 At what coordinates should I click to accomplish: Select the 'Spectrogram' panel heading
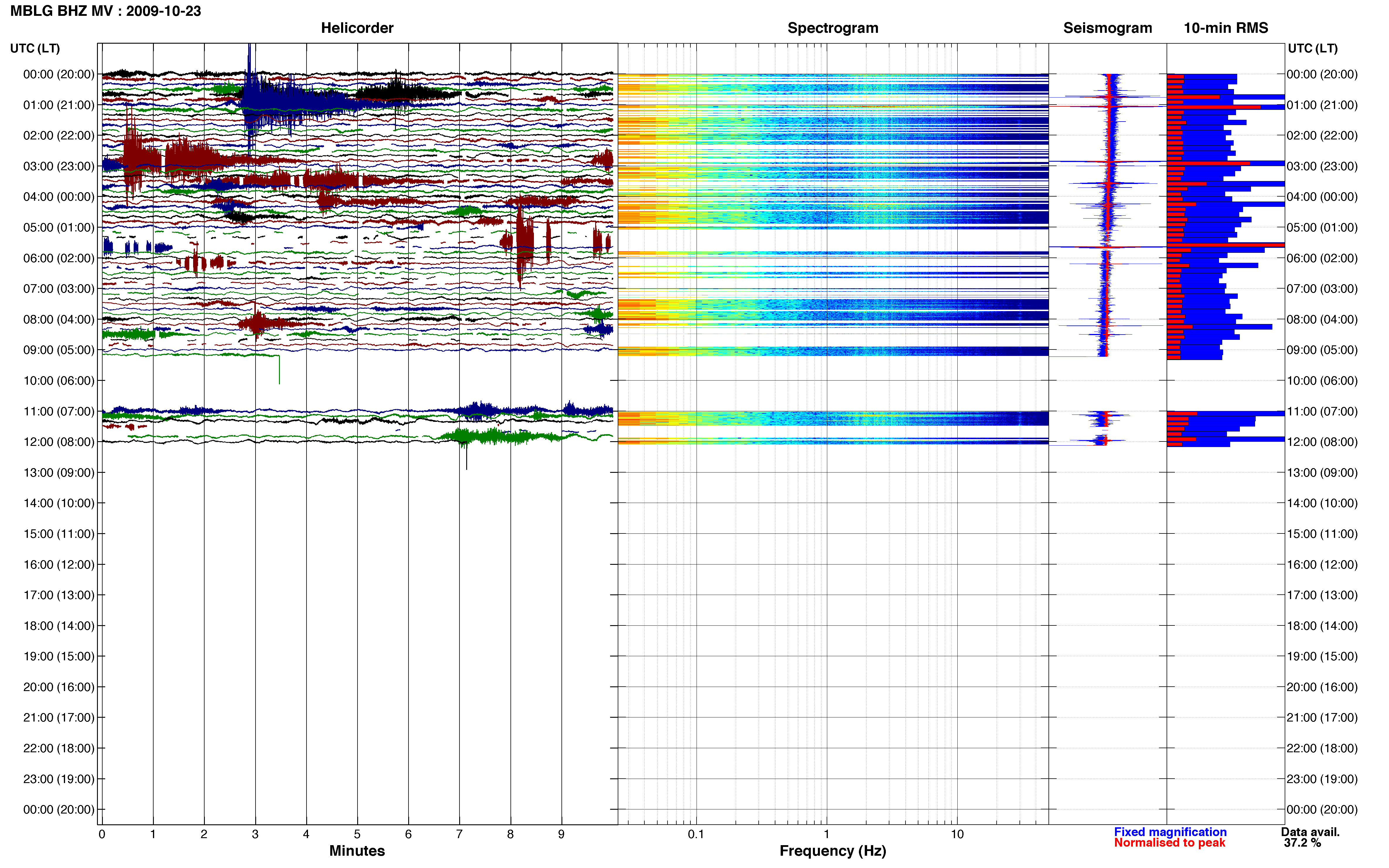[833, 28]
